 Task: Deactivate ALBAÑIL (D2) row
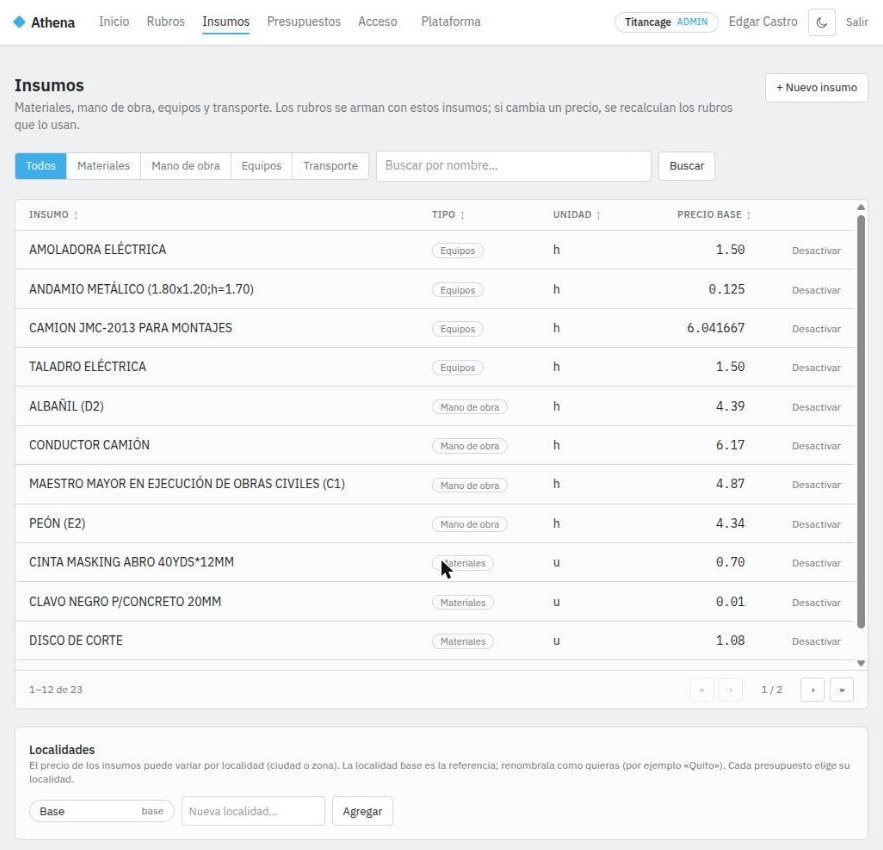pos(816,407)
